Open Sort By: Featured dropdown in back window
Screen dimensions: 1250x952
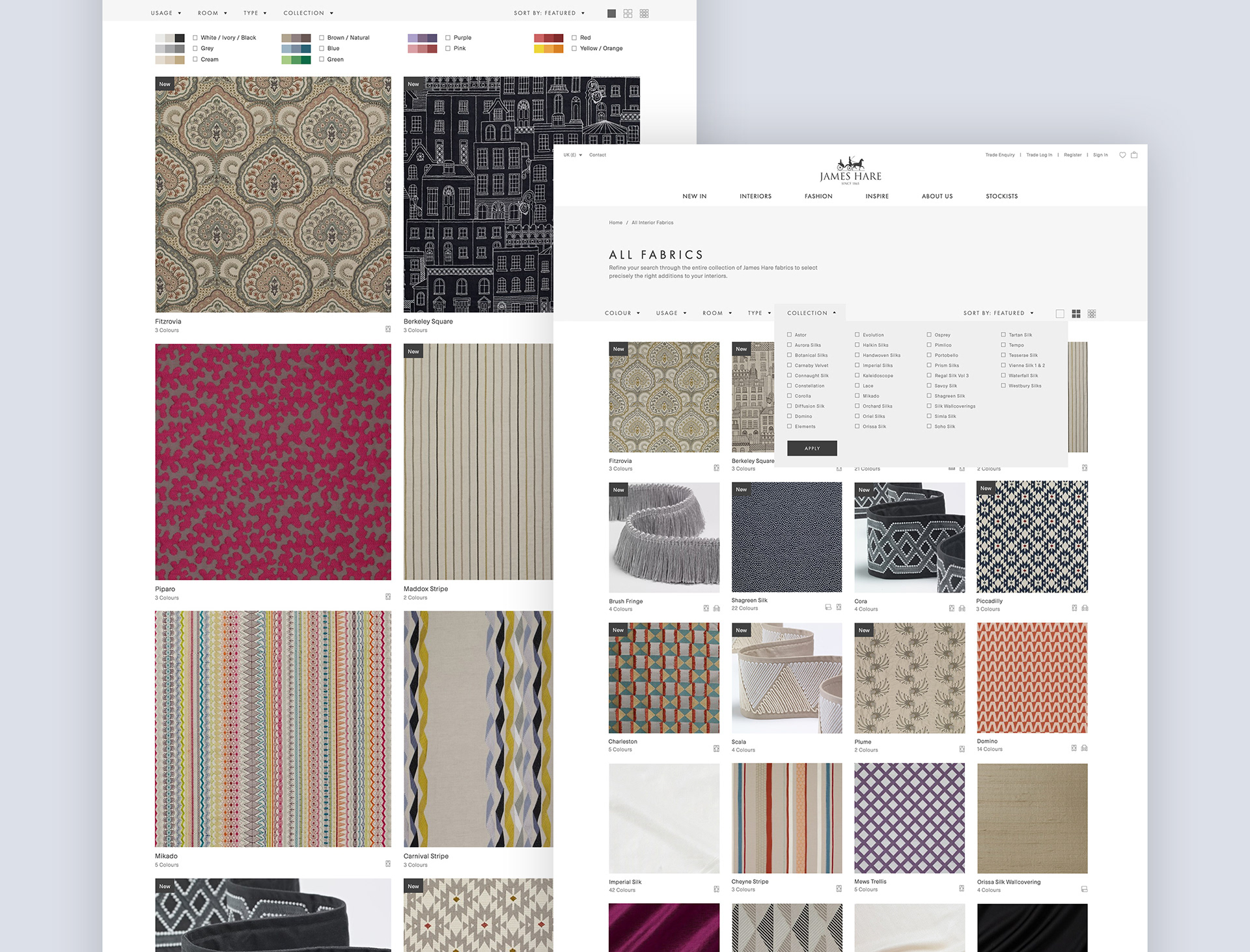pyautogui.click(x=549, y=13)
